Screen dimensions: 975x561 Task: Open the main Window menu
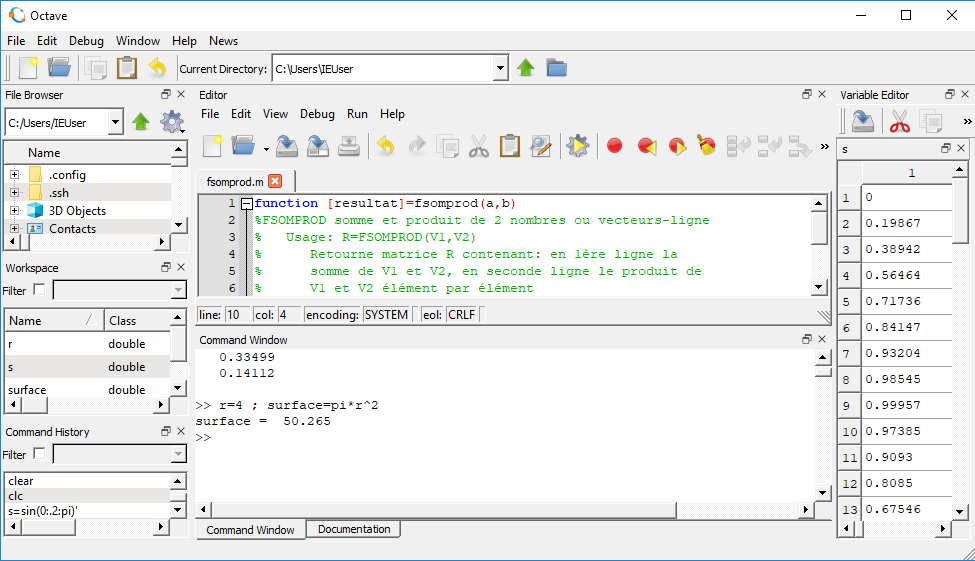tap(137, 41)
